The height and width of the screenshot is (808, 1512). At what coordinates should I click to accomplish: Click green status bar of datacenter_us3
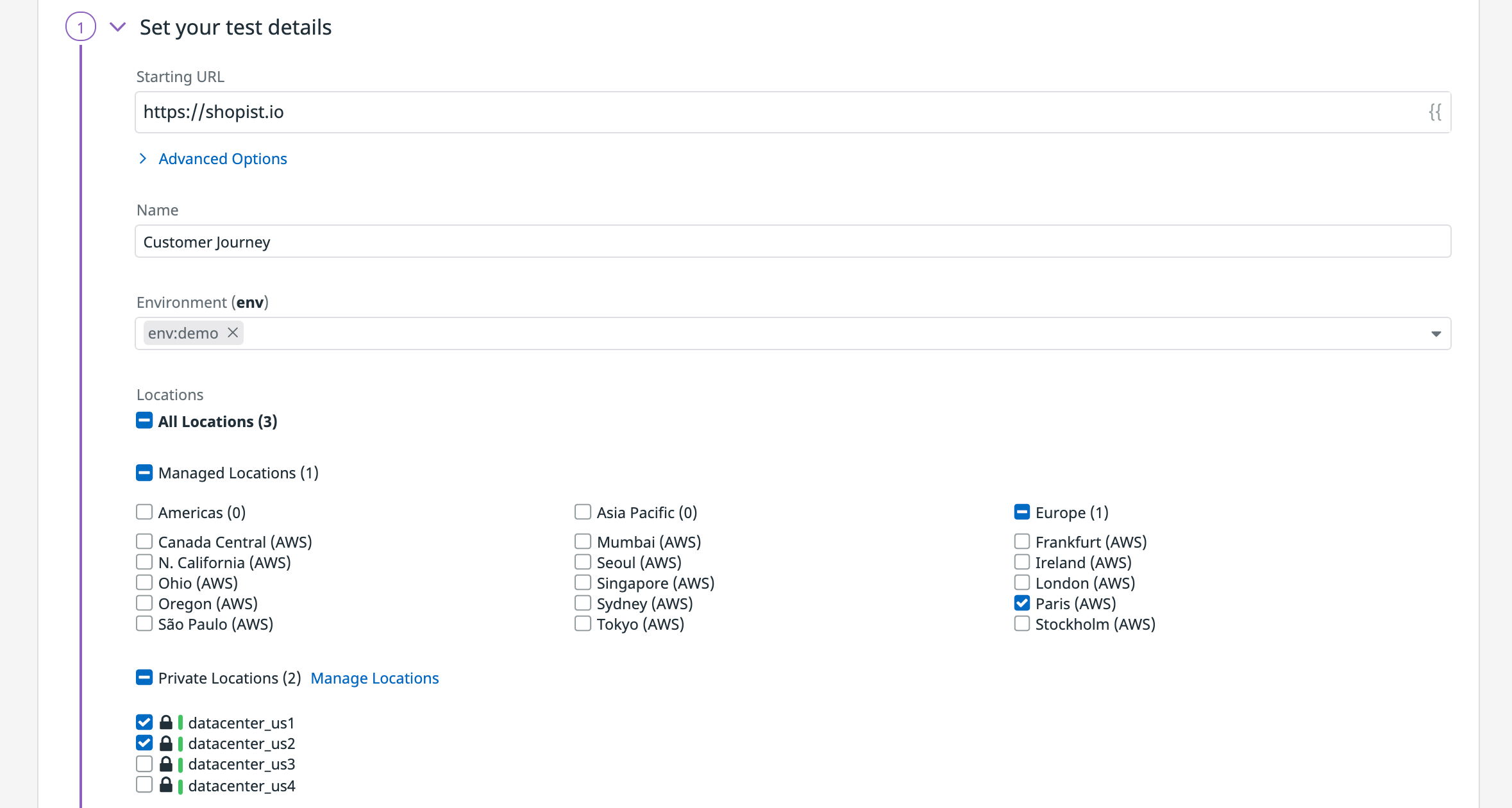pyautogui.click(x=181, y=764)
